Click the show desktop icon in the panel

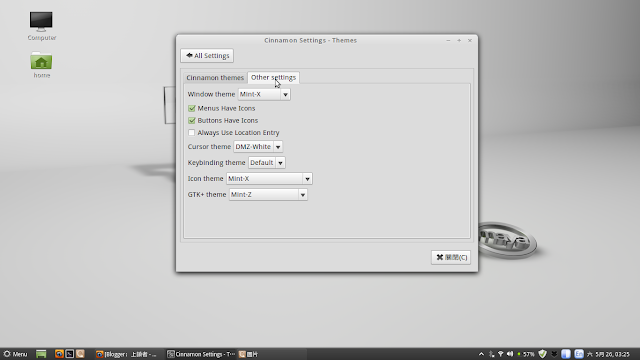41,354
